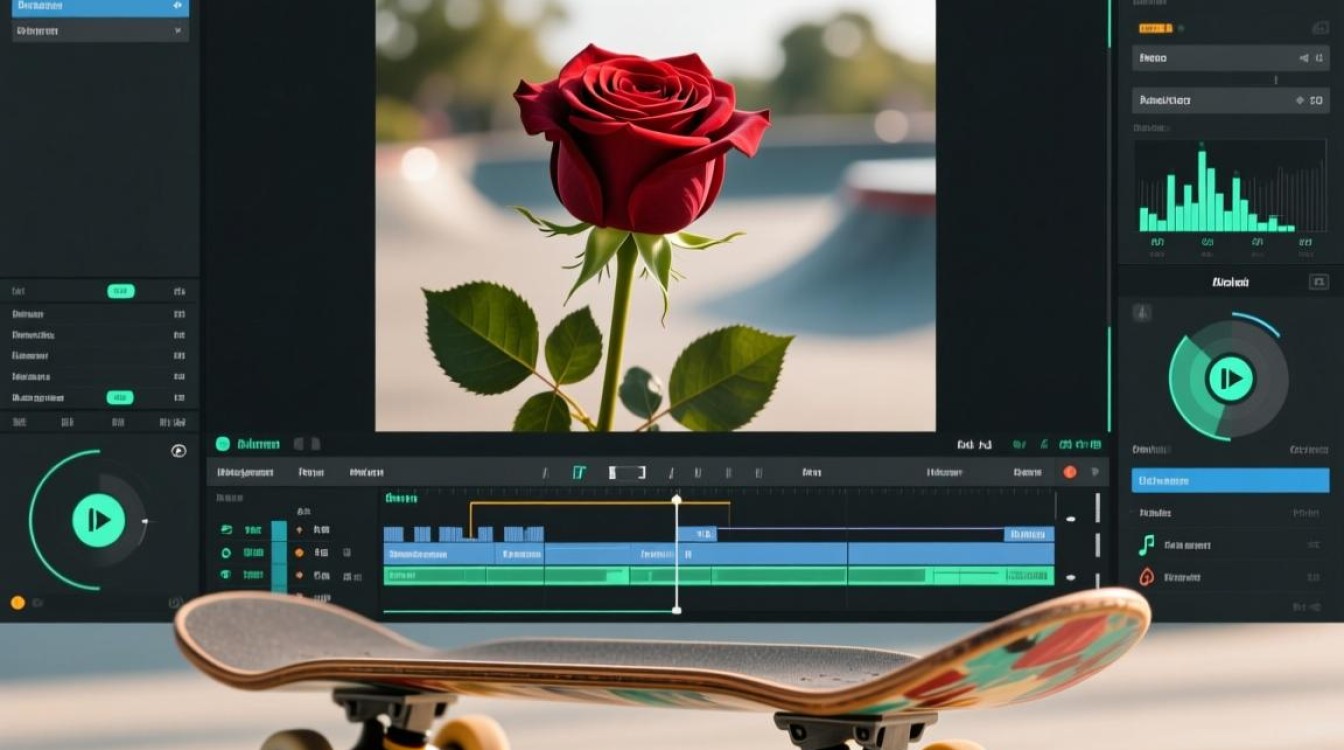Click small circular icon above left play dial

(x=179, y=451)
